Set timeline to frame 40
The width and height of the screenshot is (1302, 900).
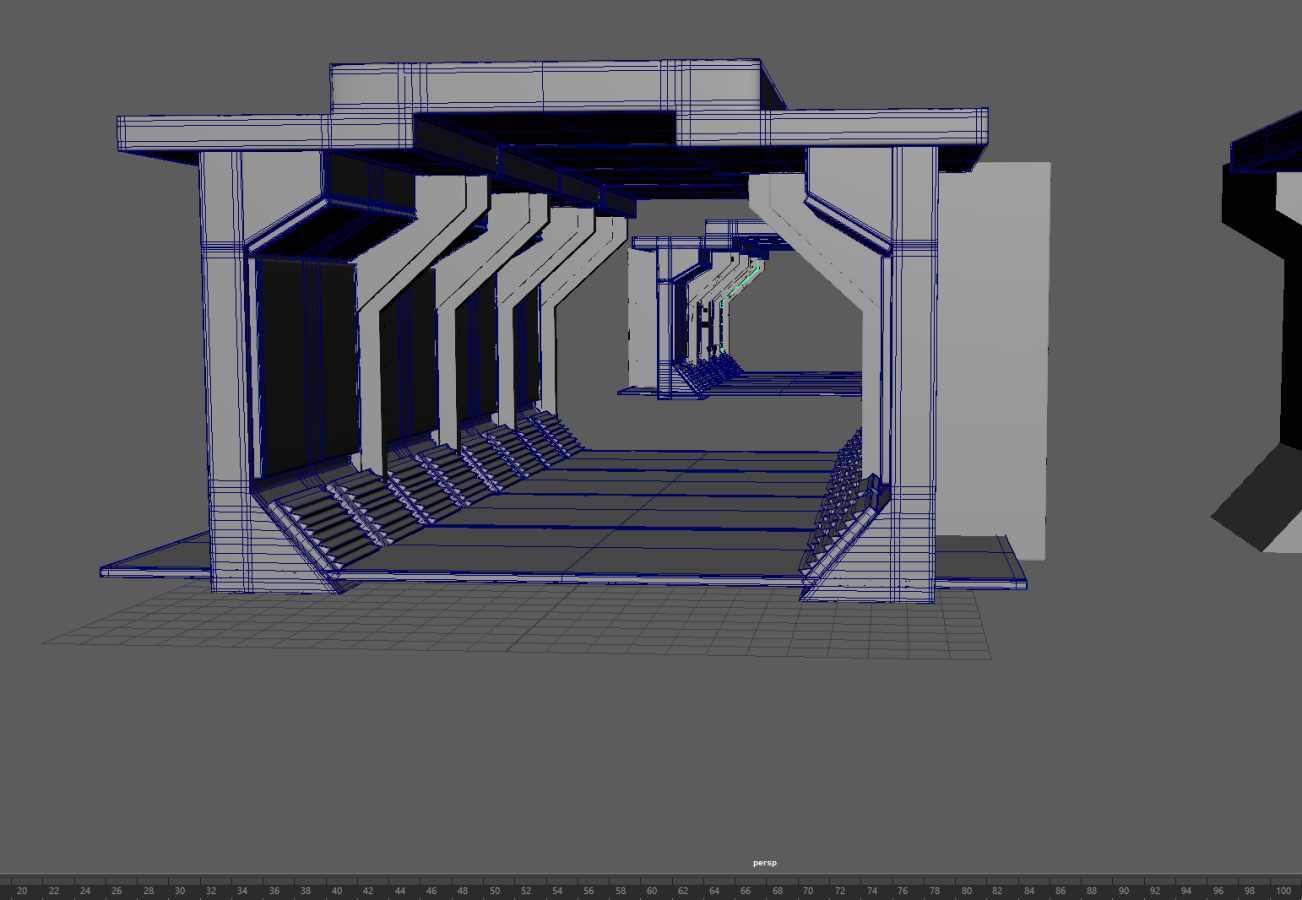click(x=336, y=890)
